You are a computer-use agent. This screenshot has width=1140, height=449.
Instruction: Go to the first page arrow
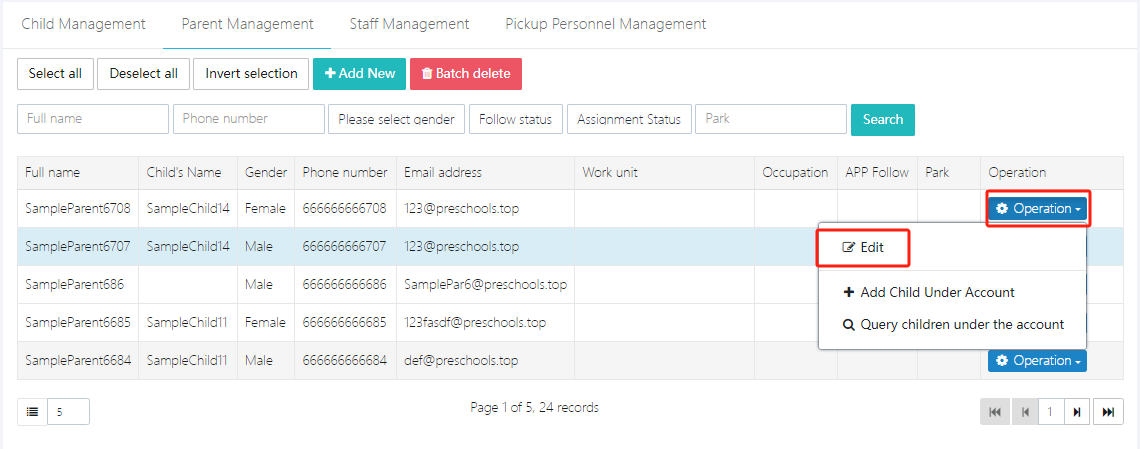pos(994,411)
